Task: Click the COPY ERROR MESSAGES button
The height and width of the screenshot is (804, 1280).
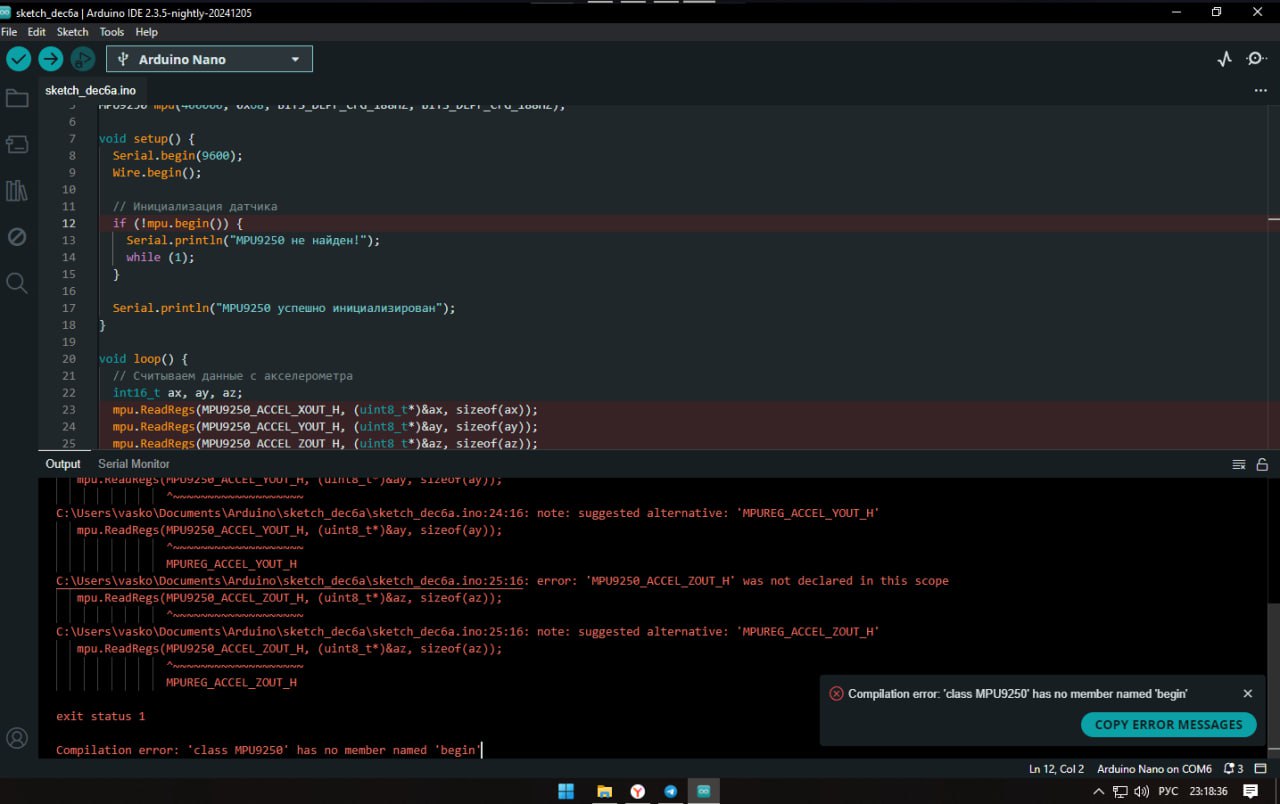Action: point(1168,725)
